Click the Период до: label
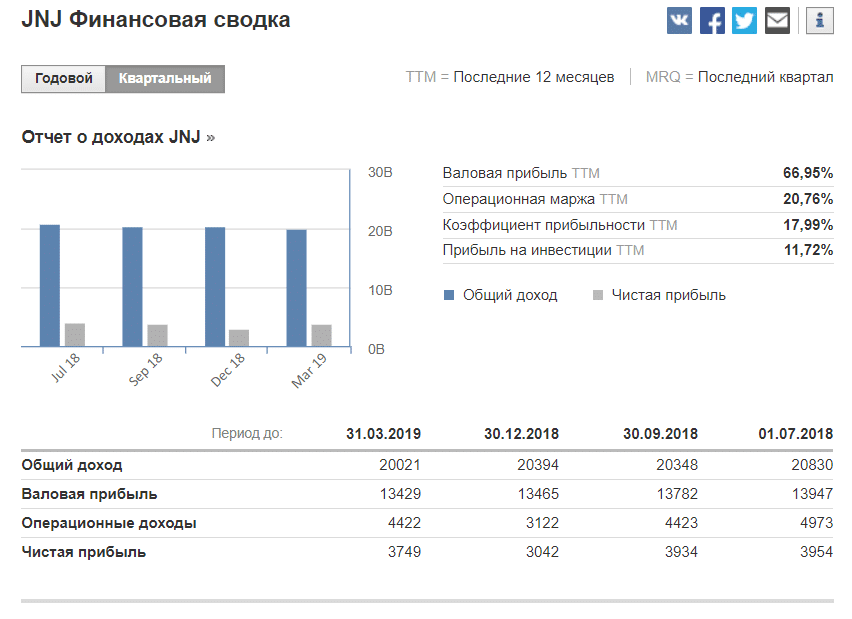Image resolution: width=852 pixels, height=619 pixels. point(247,434)
